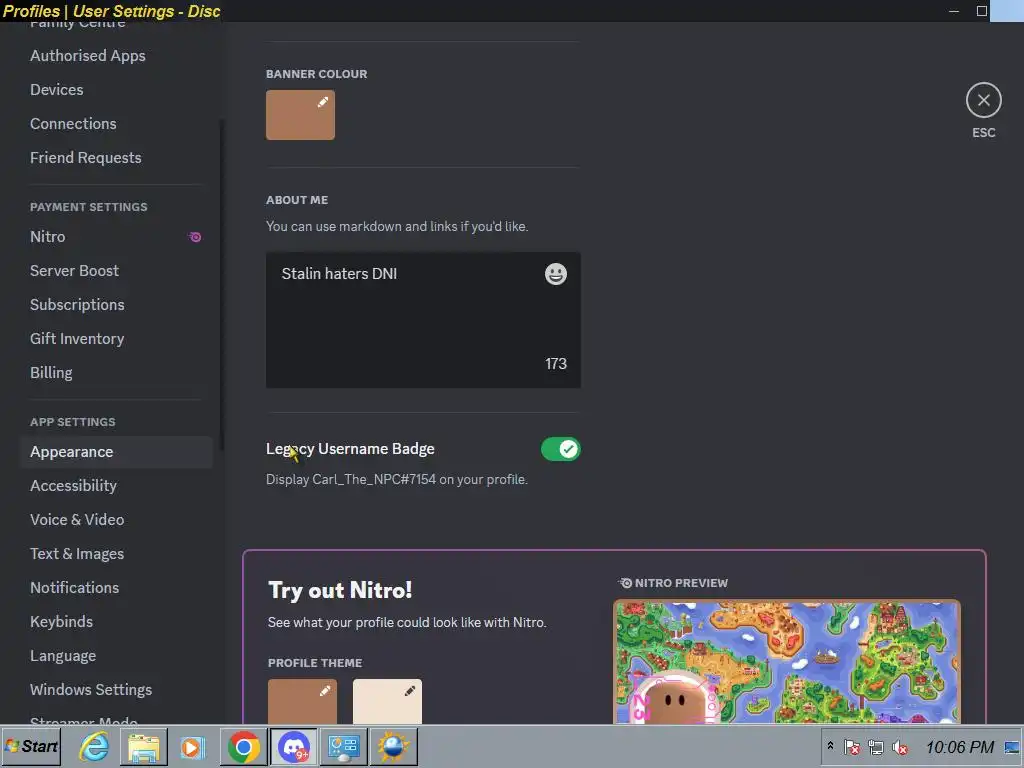
Task: Open Keybinds settings
Action: click(x=61, y=621)
